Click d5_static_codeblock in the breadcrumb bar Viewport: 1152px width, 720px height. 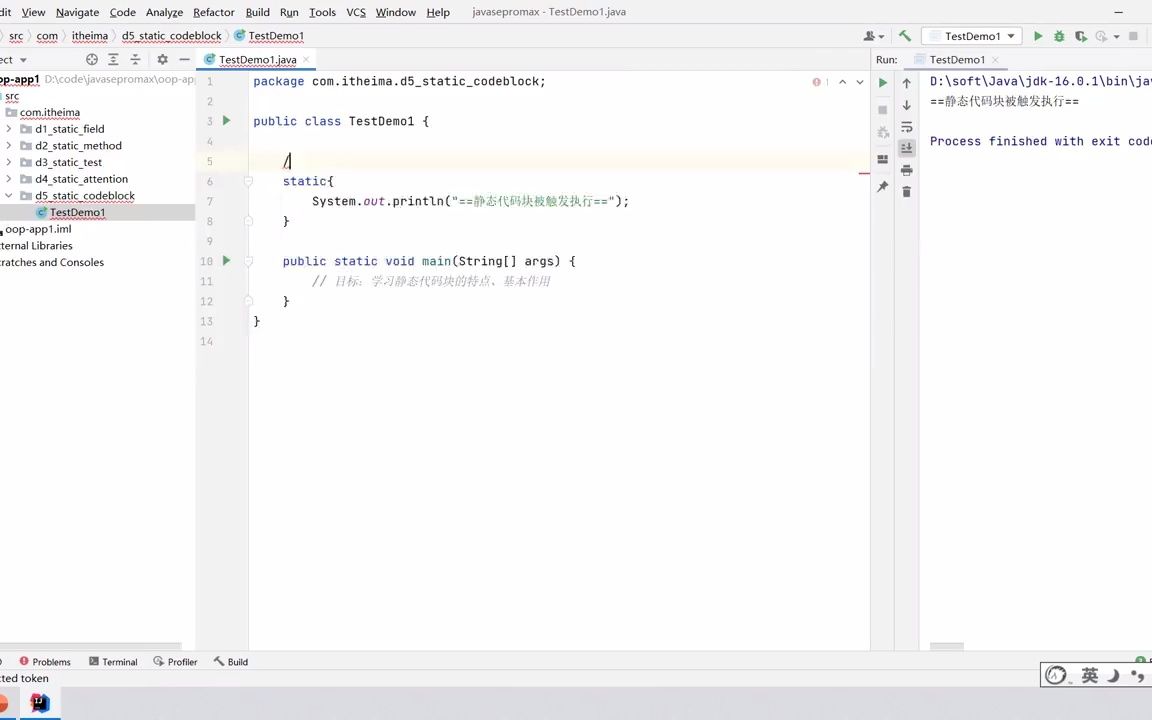(171, 36)
